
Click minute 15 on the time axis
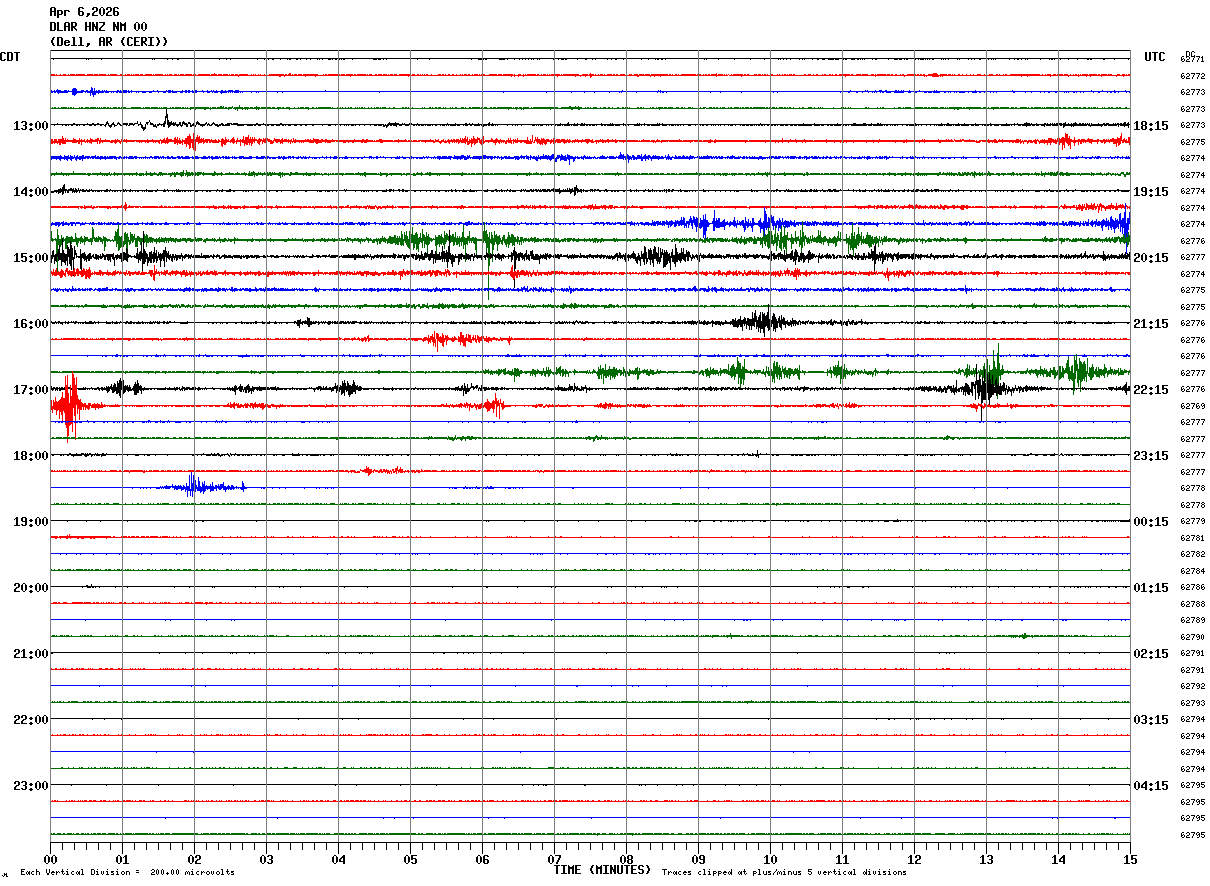coord(1130,859)
